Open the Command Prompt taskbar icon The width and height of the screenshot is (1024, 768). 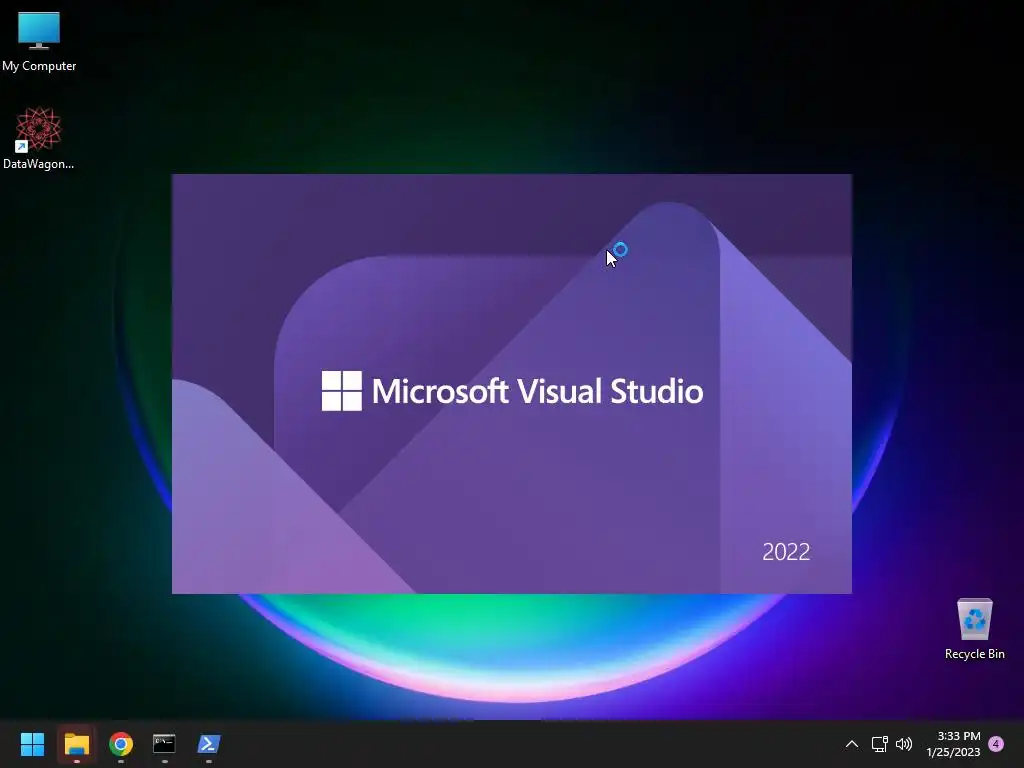pos(164,744)
